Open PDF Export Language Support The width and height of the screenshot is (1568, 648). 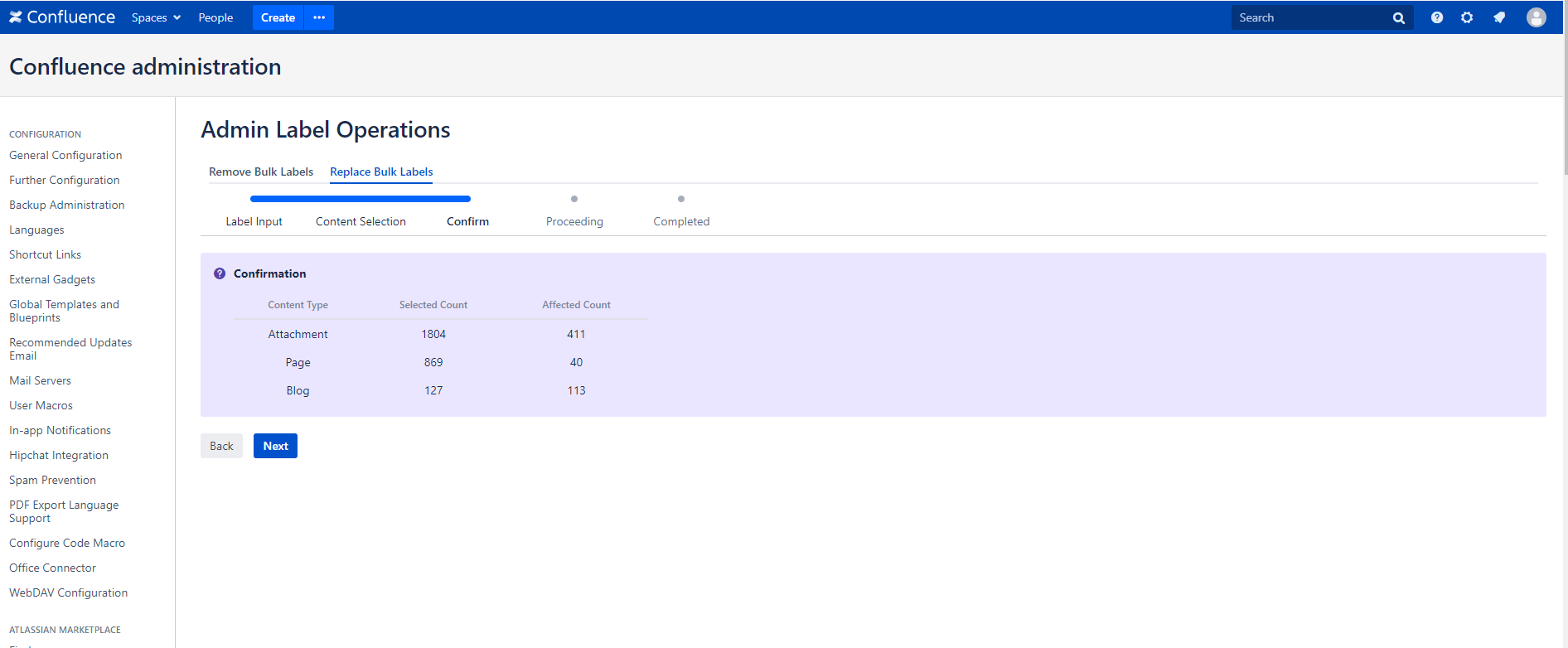(64, 511)
